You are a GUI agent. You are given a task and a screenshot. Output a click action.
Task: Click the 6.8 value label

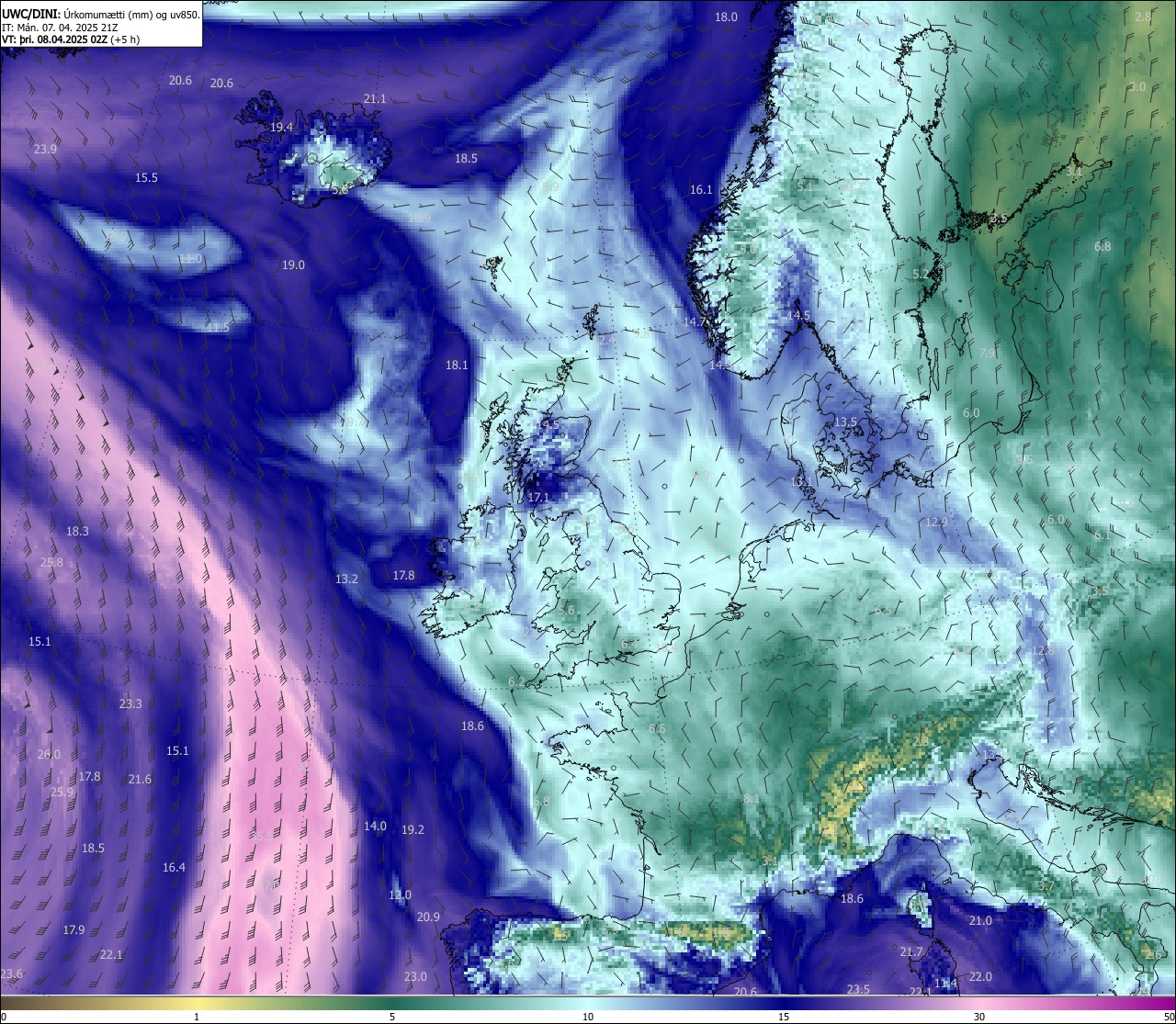pyautogui.click(x=1102, y=246)
